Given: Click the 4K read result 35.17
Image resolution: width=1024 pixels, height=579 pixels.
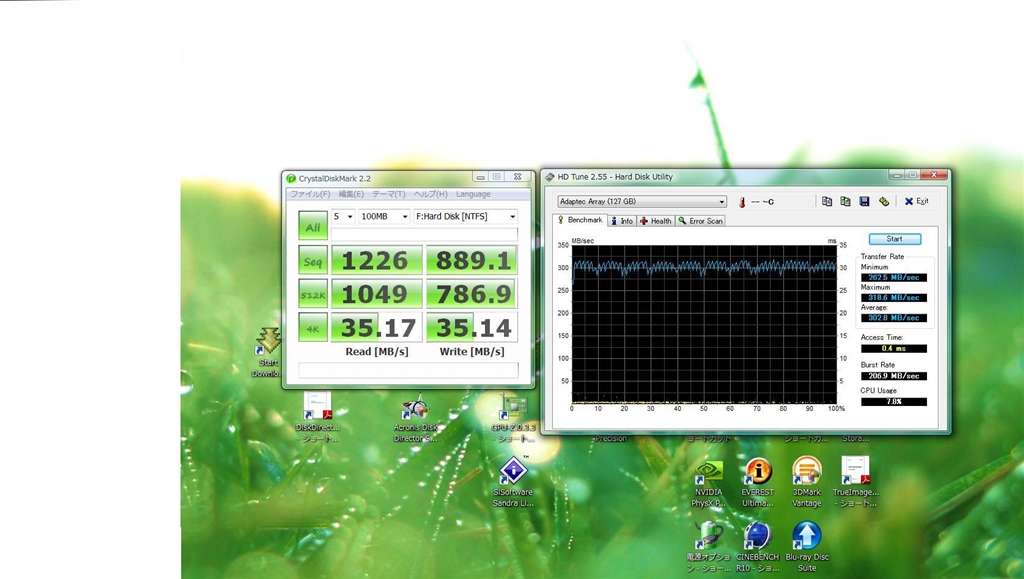Looking at the screenshot, I should [377, 327].
